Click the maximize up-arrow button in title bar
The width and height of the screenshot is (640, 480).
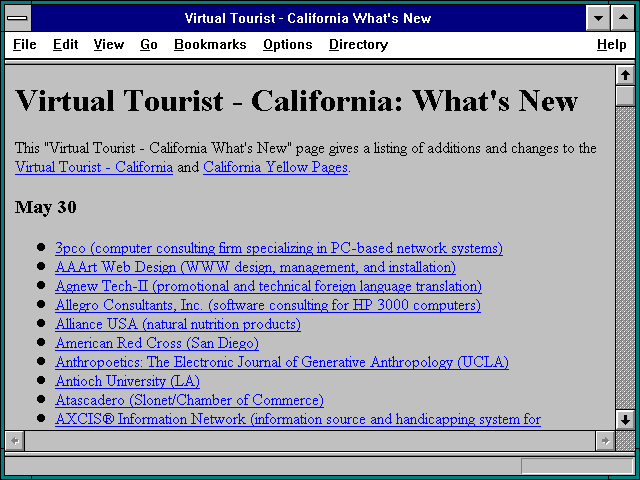623,18
